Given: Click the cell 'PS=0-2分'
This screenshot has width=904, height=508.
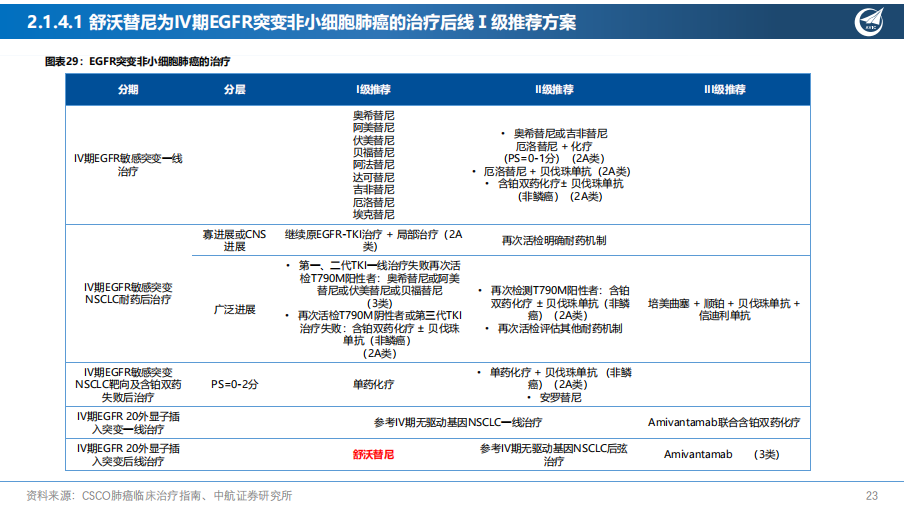Looking at the screenshot, I should coord(235,385).
